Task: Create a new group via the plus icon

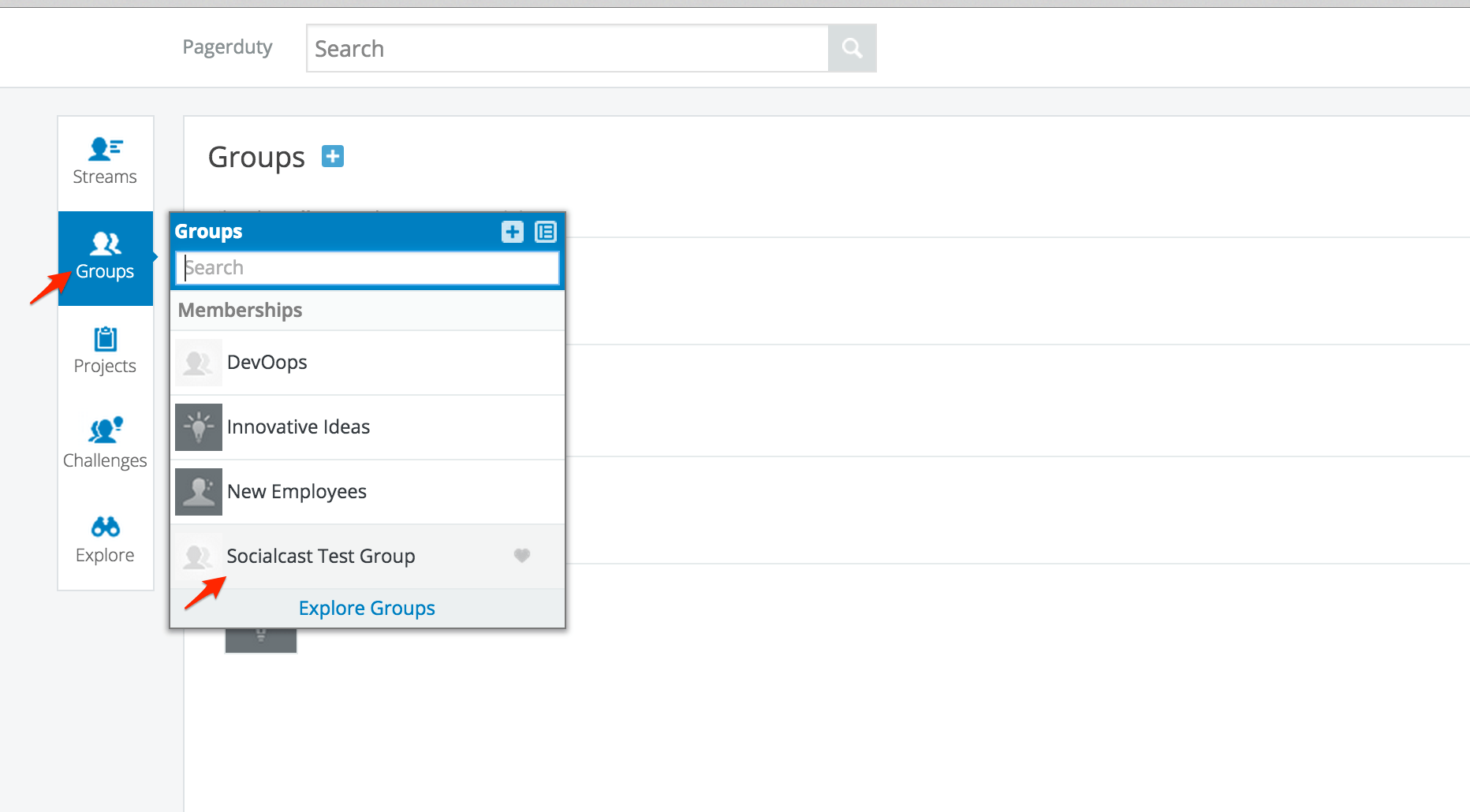Action: pyautogui.click(x=512, y=232)
